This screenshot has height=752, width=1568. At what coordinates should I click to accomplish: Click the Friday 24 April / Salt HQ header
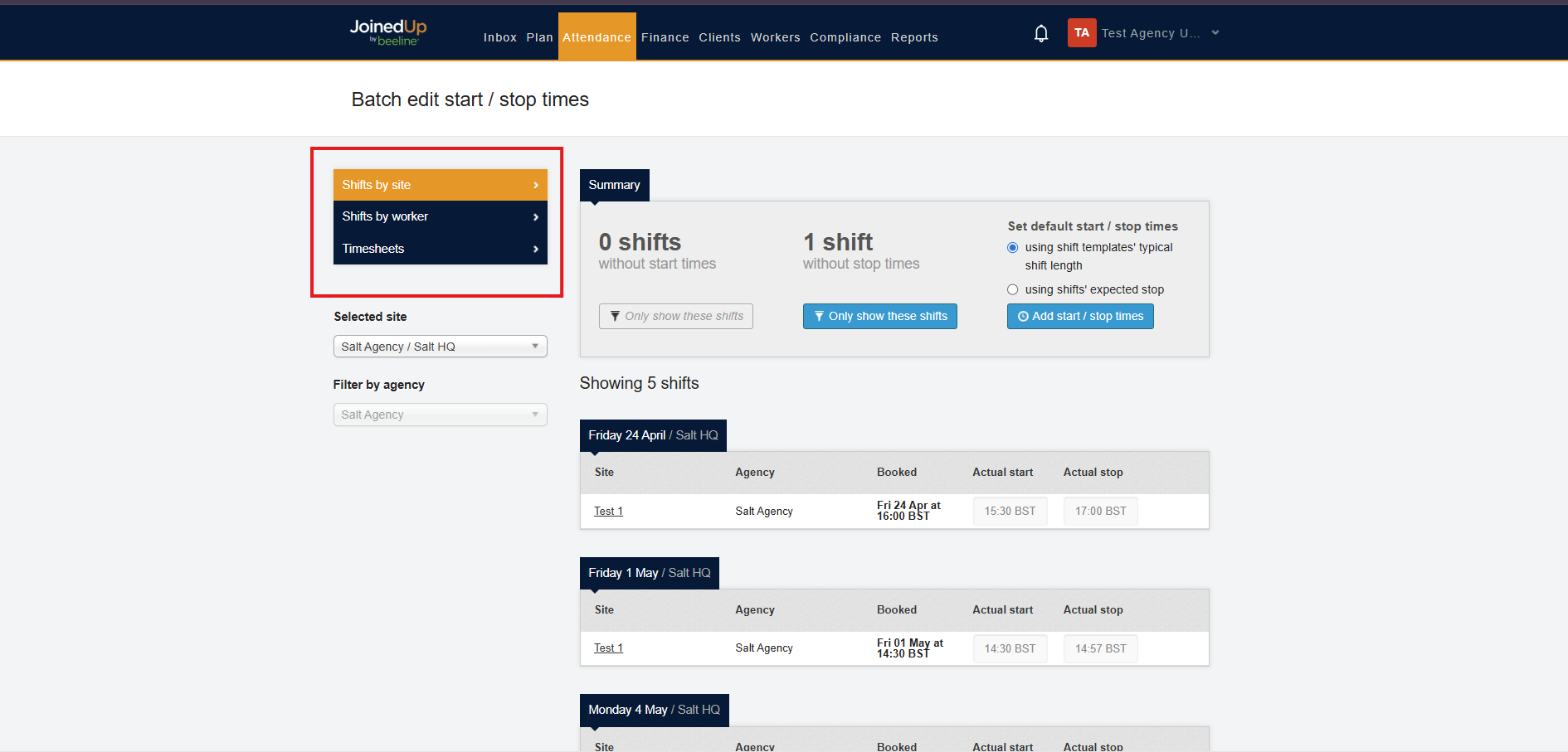653,435
